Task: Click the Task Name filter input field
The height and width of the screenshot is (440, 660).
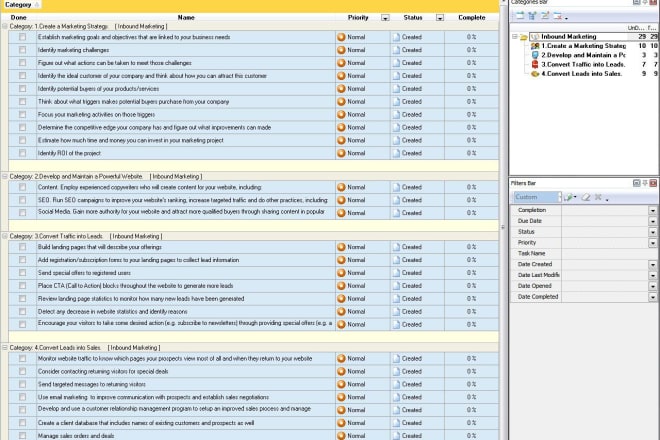Action: pos(609,253)
